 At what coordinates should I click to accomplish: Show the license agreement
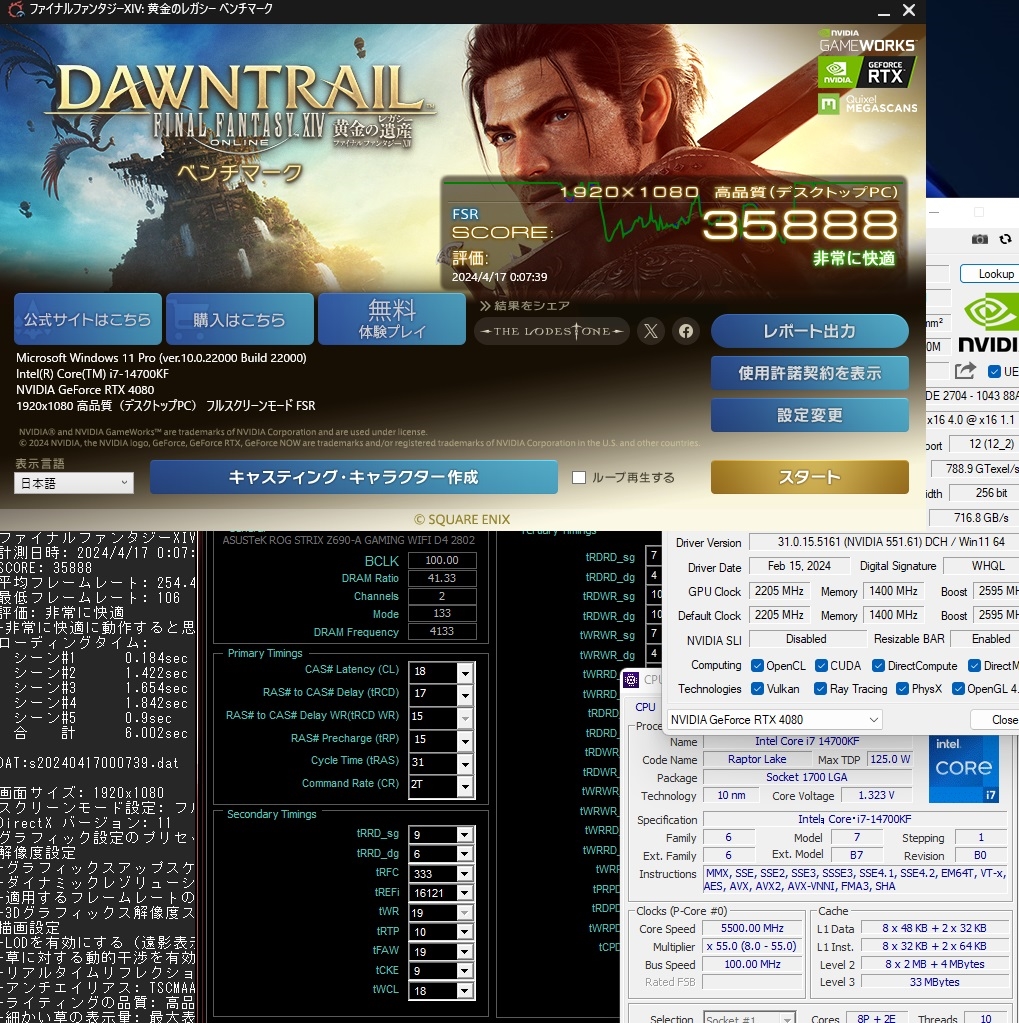click(810, 373)
